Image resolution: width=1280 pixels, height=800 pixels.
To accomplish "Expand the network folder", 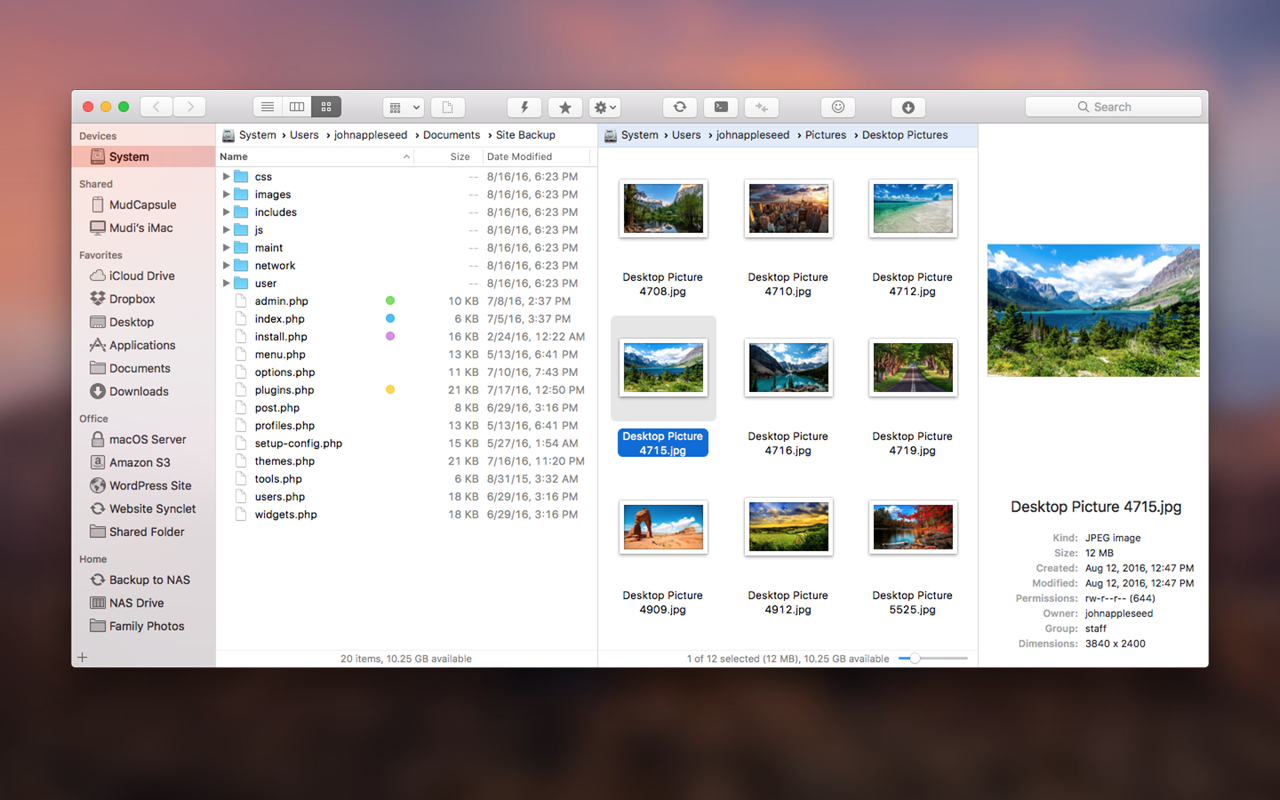I will coord(227,265).
